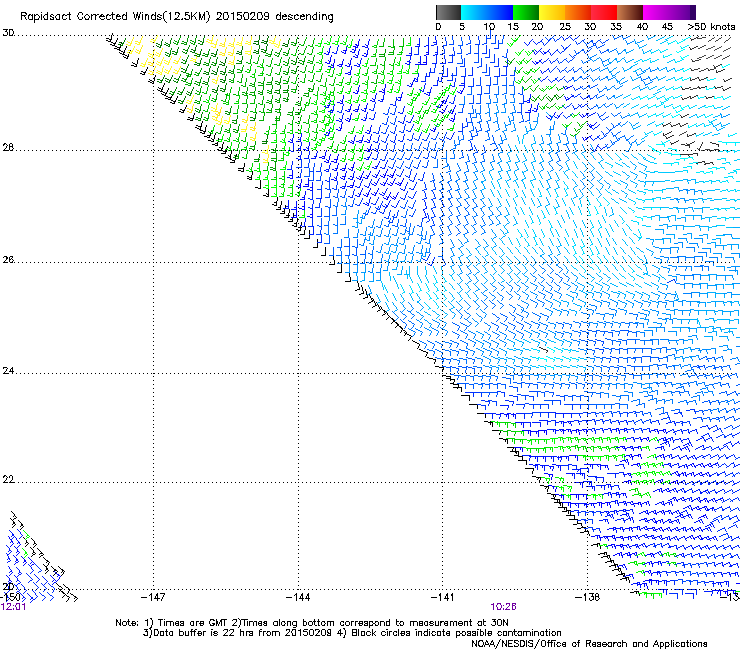This screenshot has width=740, height=650.
Task: Click the NOAA/NESDIS credit line
Action: [x=589, y=644]
